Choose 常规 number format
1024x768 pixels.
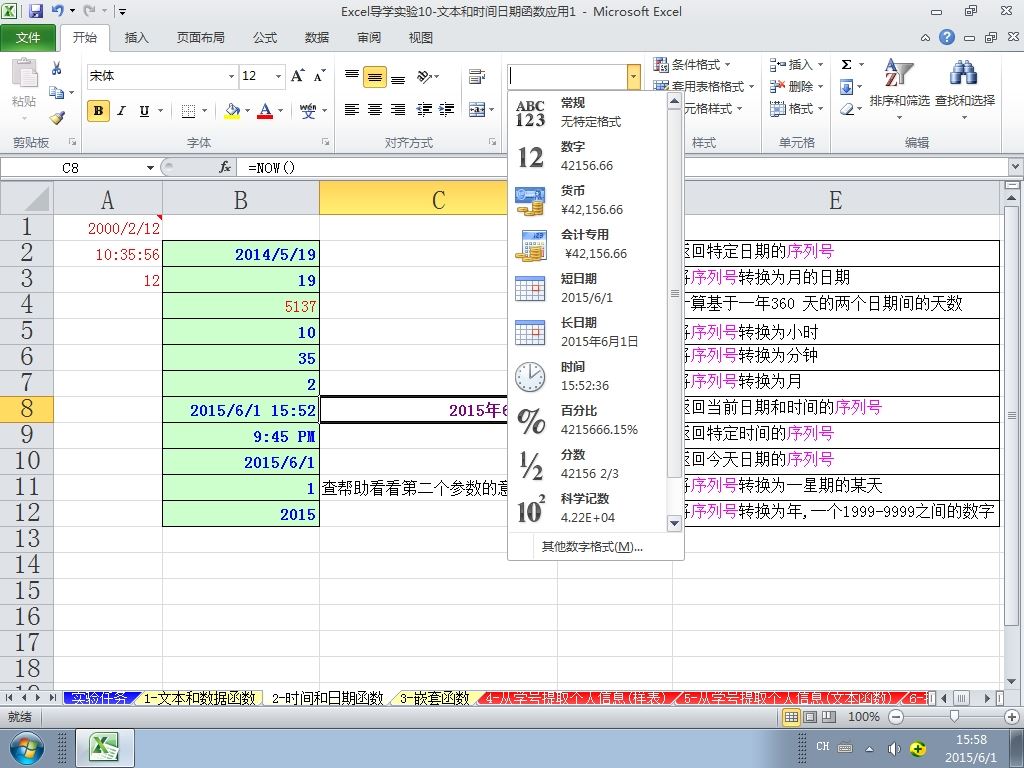click(x=588, y=112)
